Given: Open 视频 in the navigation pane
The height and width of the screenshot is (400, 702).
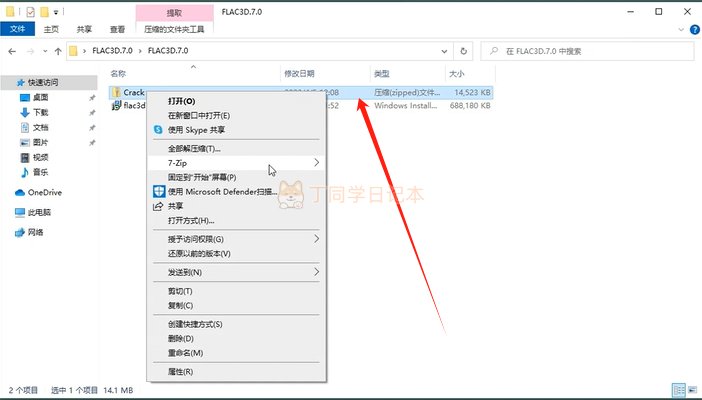Looking at the screenshot, I should pos(40,157).
